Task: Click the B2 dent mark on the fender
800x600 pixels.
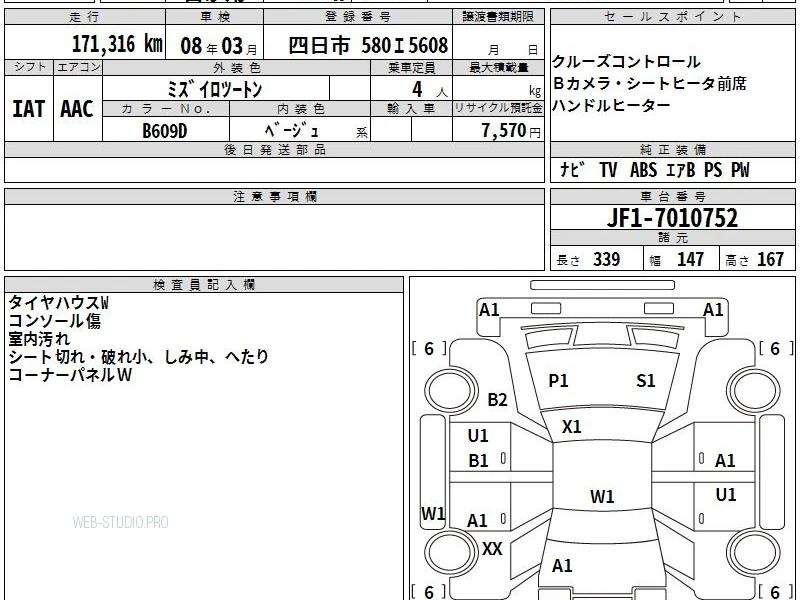Action: 497,399
